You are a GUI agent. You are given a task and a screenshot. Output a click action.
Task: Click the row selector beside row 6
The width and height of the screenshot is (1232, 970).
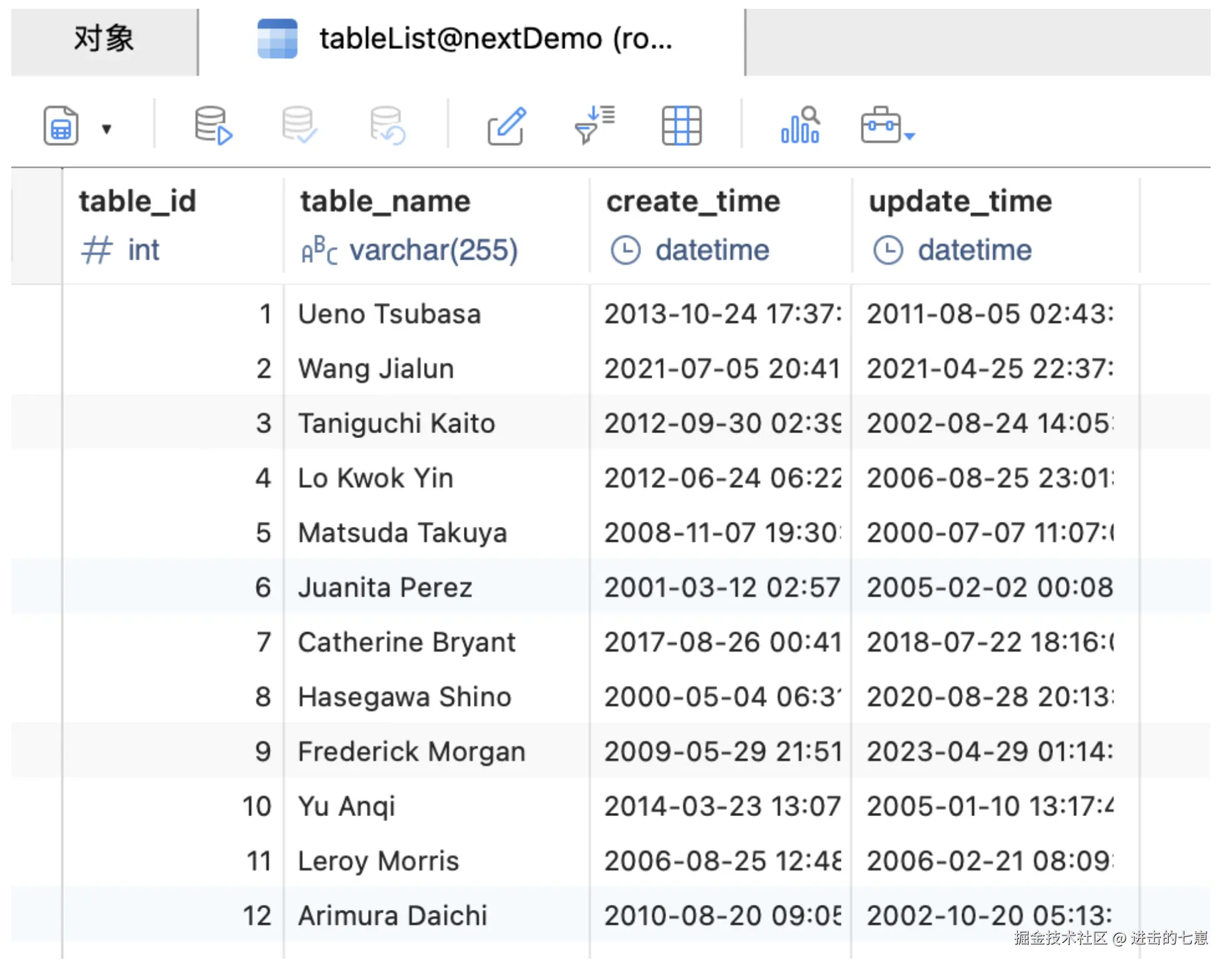(x=36, y=587)
